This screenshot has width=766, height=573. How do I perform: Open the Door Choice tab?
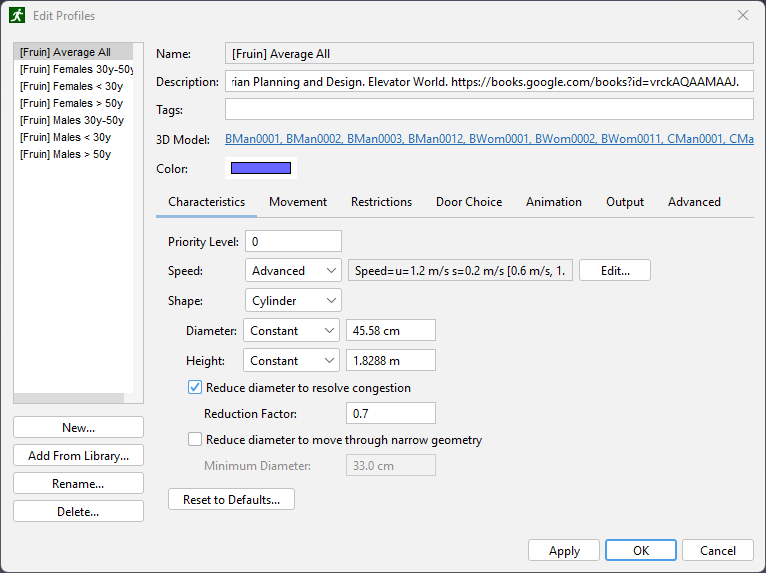pyautogui.click(x=469, y=202)
